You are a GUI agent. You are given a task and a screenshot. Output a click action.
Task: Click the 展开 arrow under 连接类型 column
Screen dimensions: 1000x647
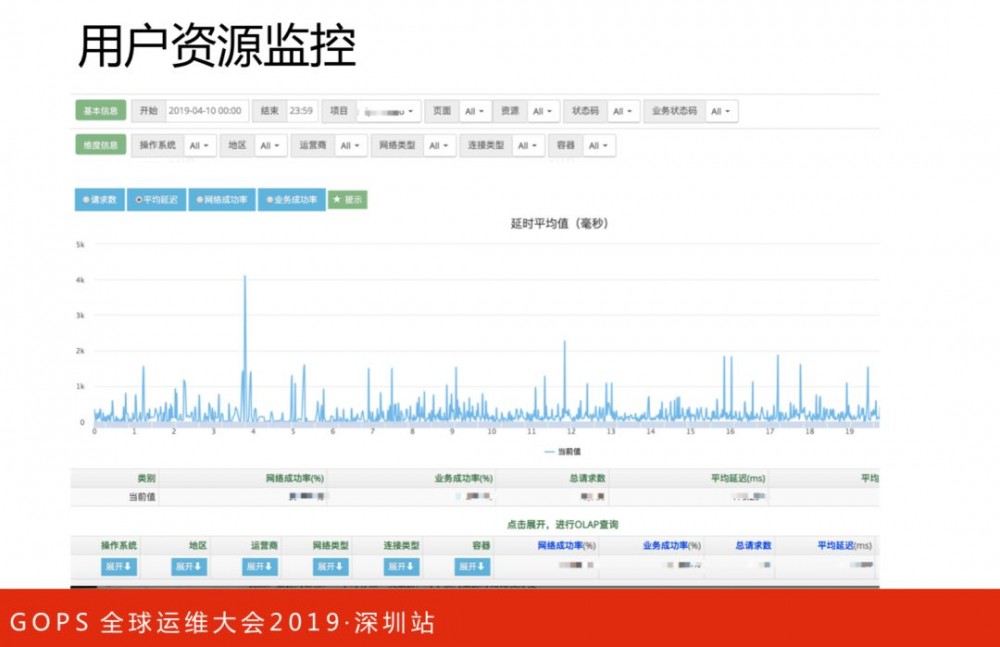[397, 568]
